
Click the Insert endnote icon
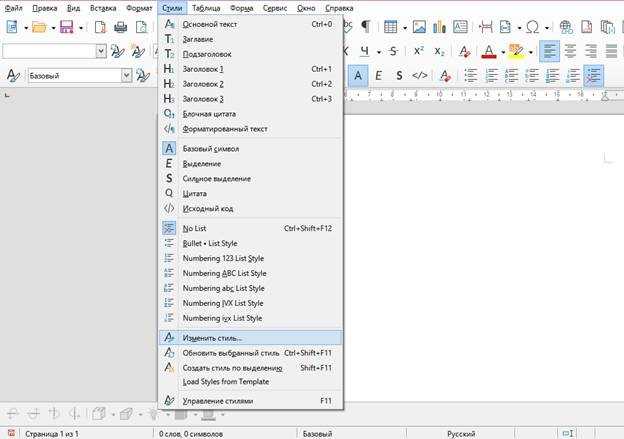pos(608,27)
